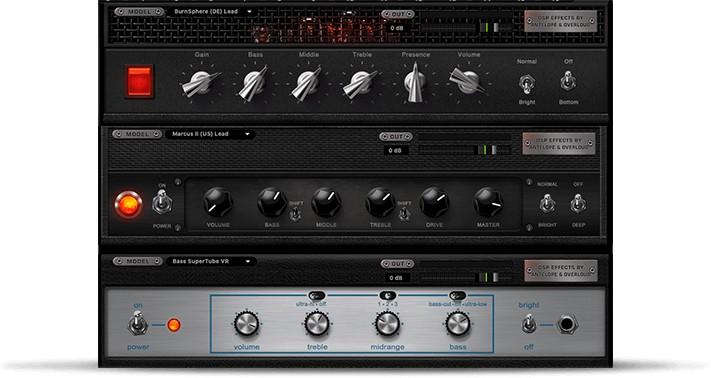Toggle the SHIFT switch next to BASS knob

click(295, 214)
